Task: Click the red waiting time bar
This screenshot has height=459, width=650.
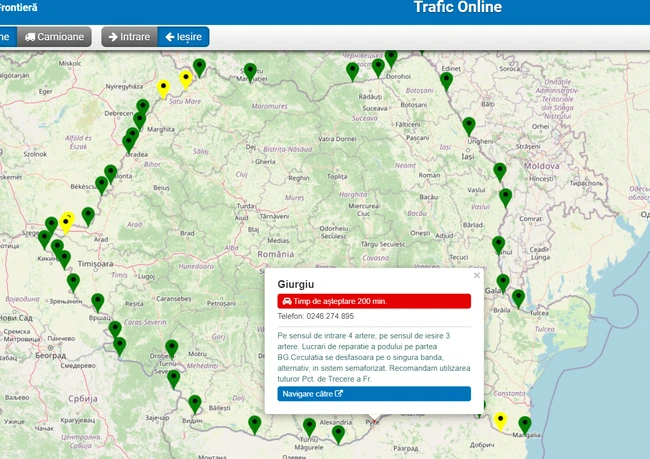Action: point(373,301)
